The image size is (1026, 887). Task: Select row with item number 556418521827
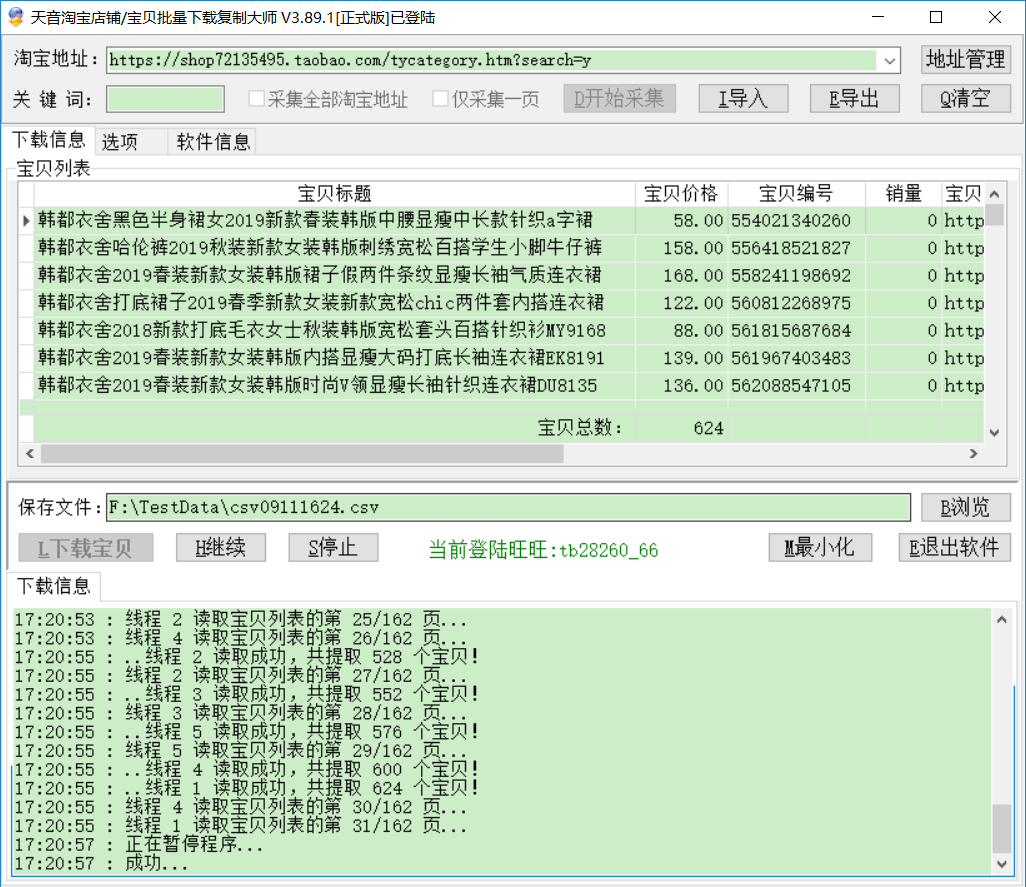790,248
